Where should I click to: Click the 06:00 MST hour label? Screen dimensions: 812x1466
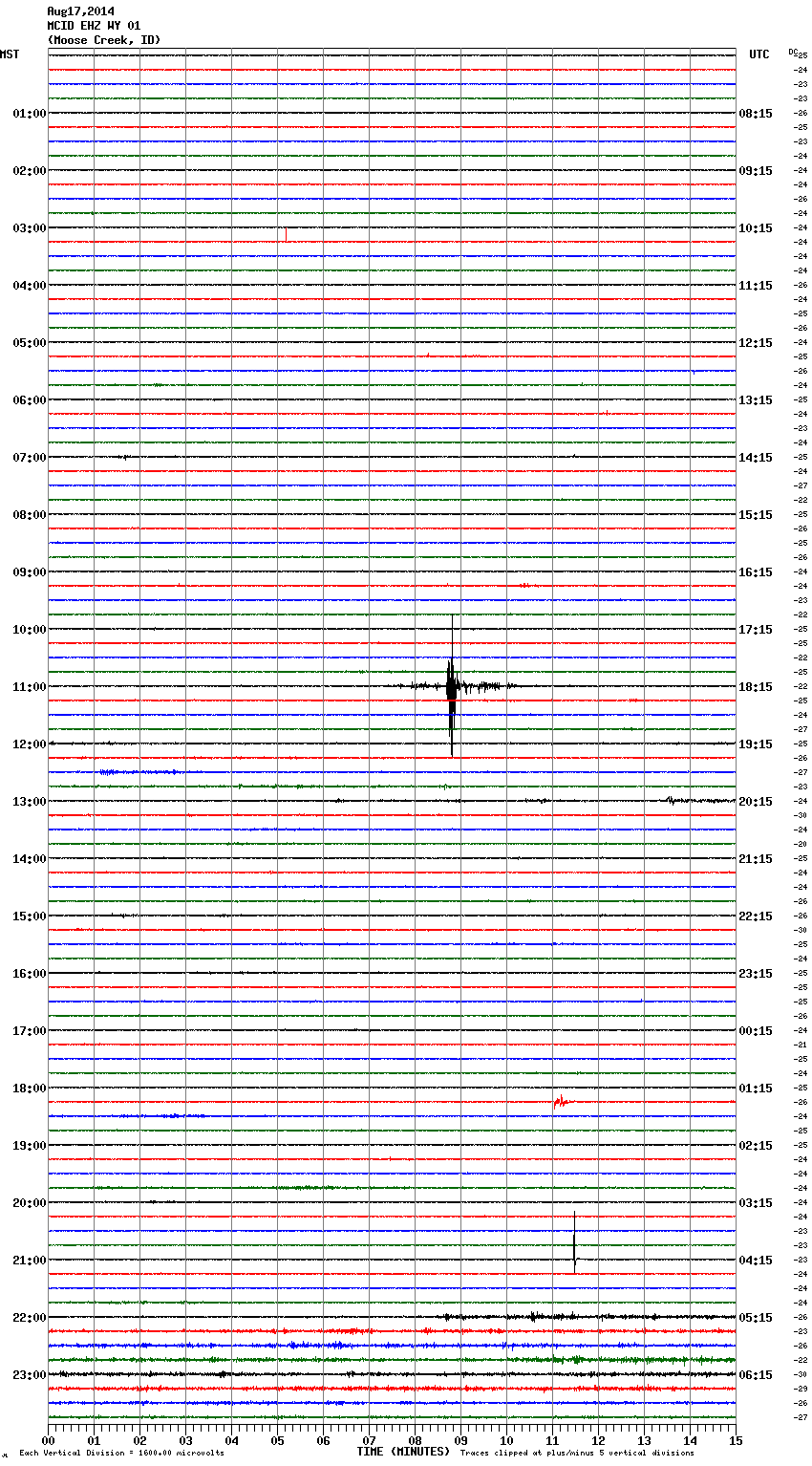click(29, 400)
